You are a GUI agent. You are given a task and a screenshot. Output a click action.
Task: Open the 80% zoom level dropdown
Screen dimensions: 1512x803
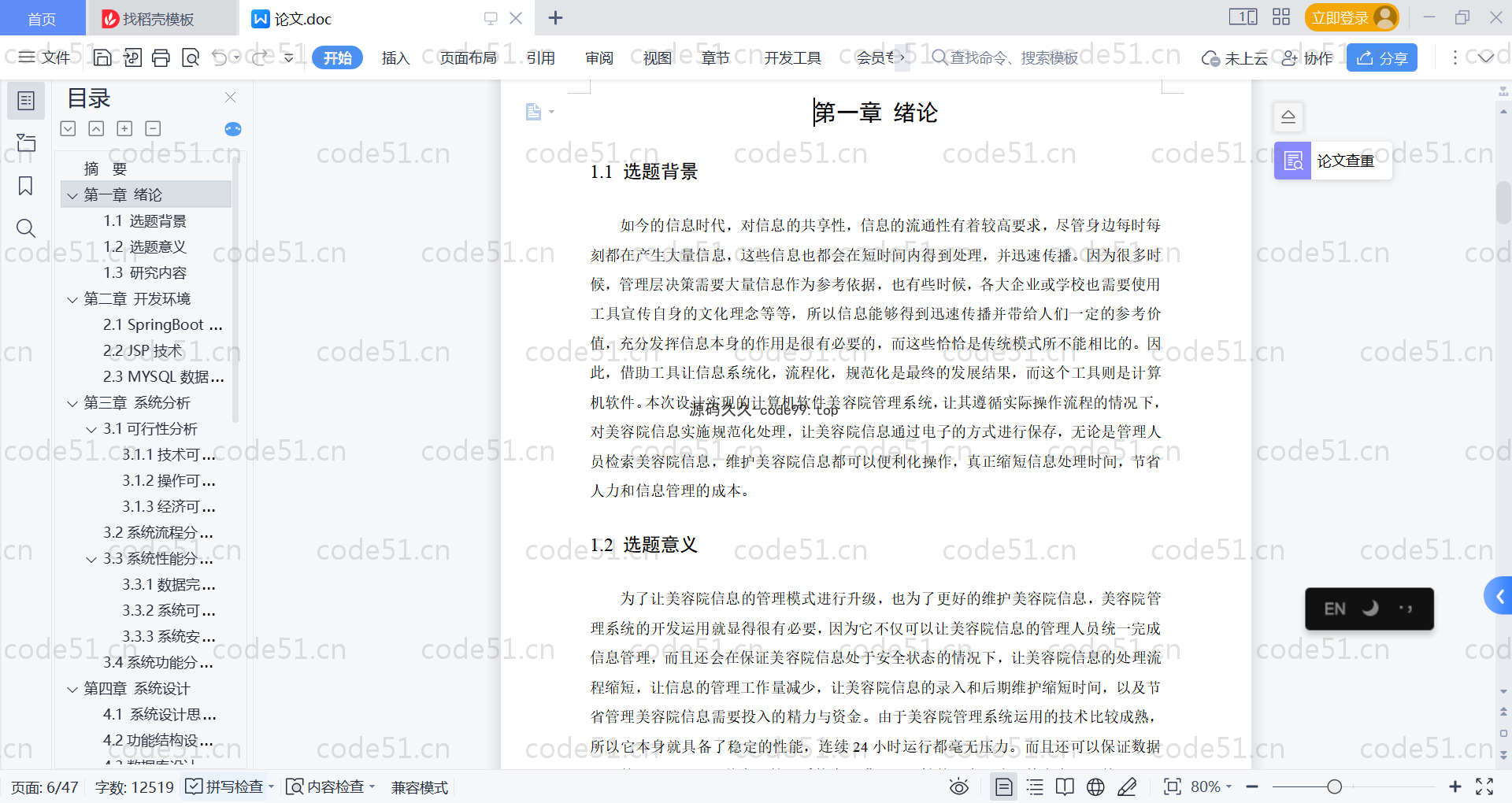coord(1211,786)
